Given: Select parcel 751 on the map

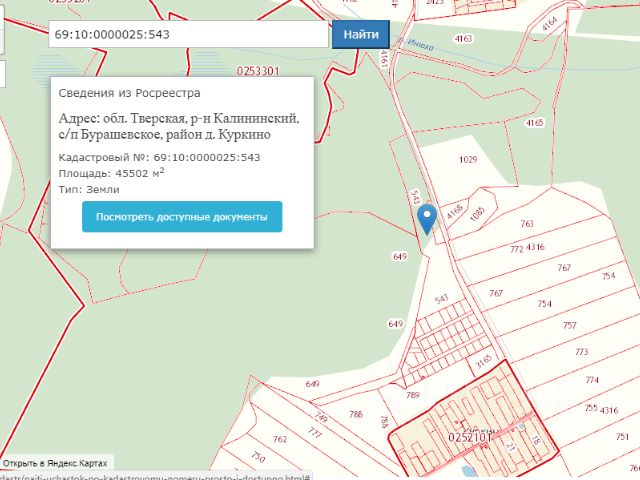Looking at the screenshot, I should click(622, 437).
